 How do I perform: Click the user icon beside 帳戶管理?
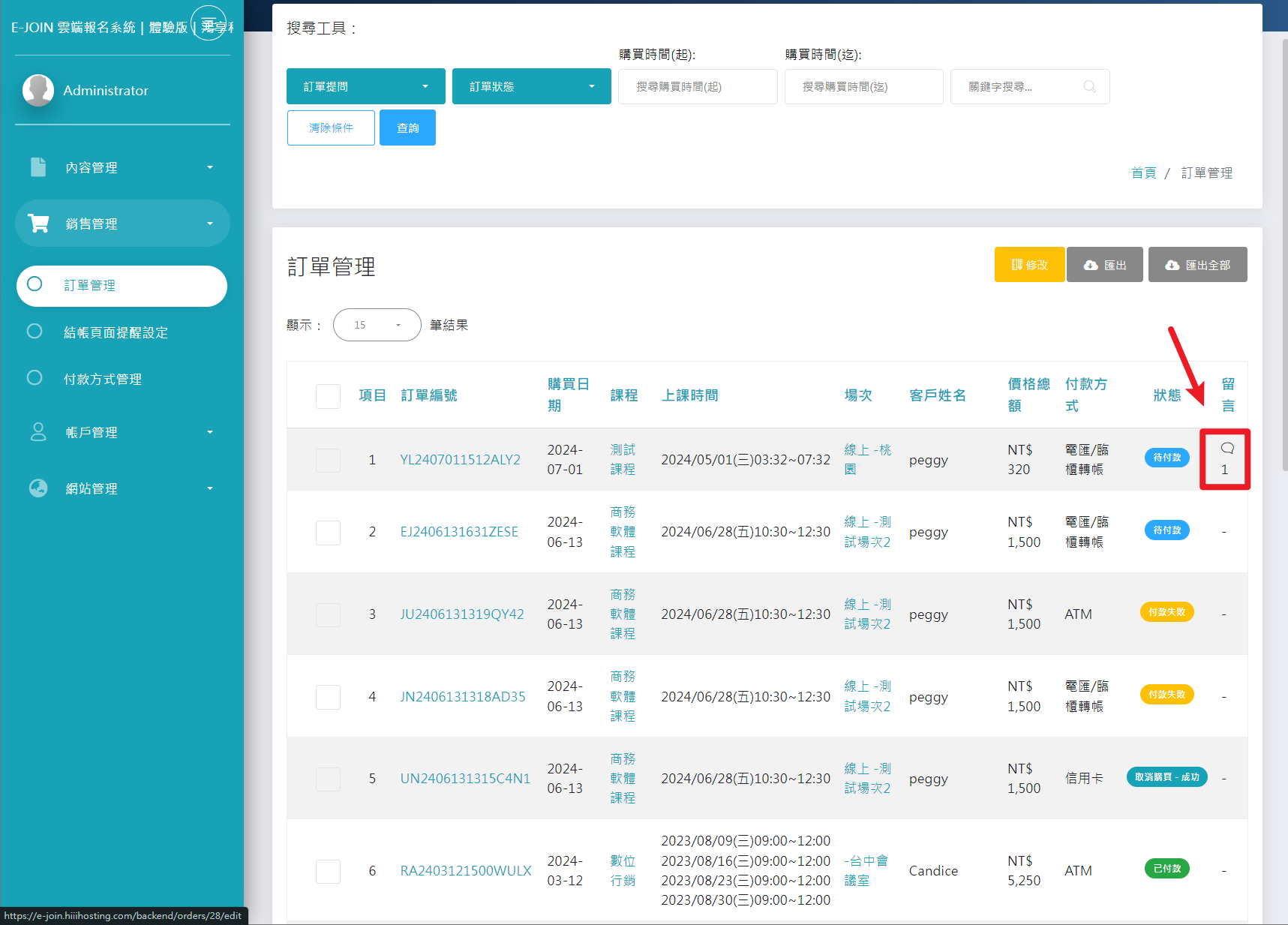pyautogui.click(x=38, y=432)
